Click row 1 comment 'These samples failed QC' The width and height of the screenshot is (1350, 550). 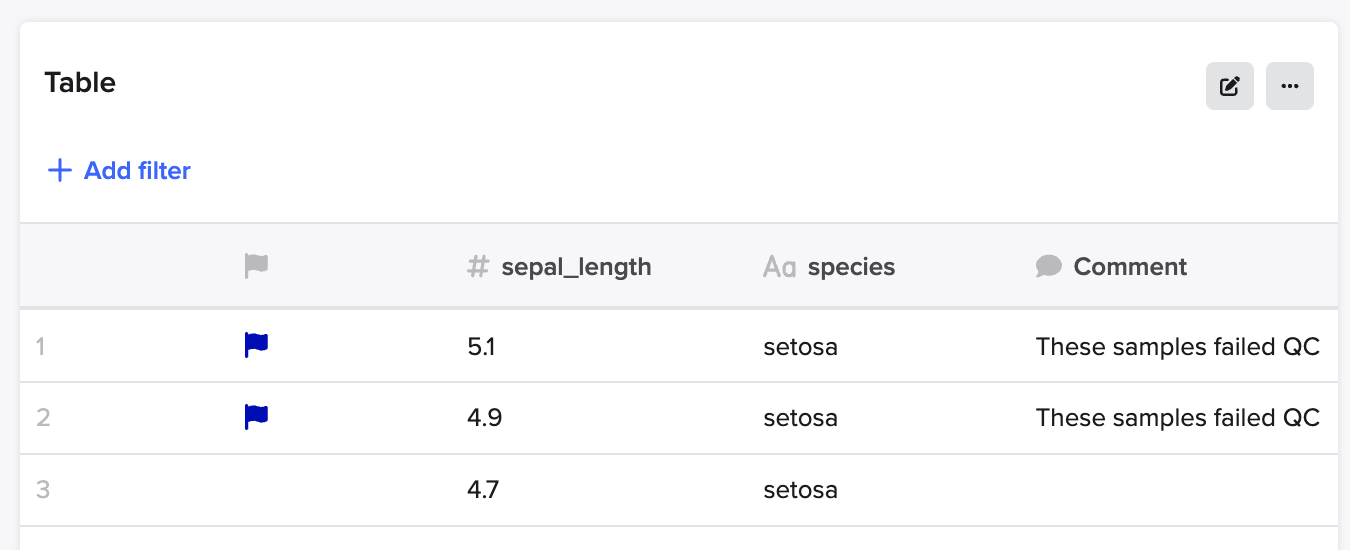(x=1178, y=347)
